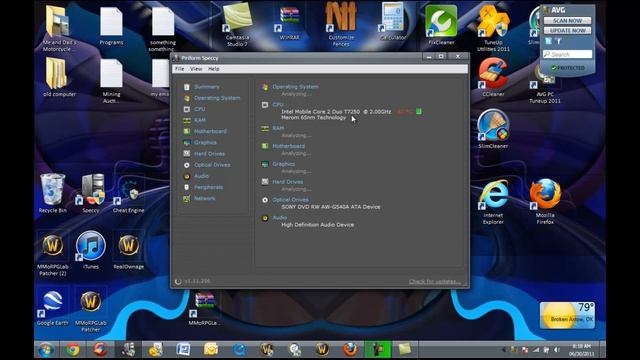Open the Calculator desktop shortcut
Viewport: 640px width, 360px height.
[393, 22]
